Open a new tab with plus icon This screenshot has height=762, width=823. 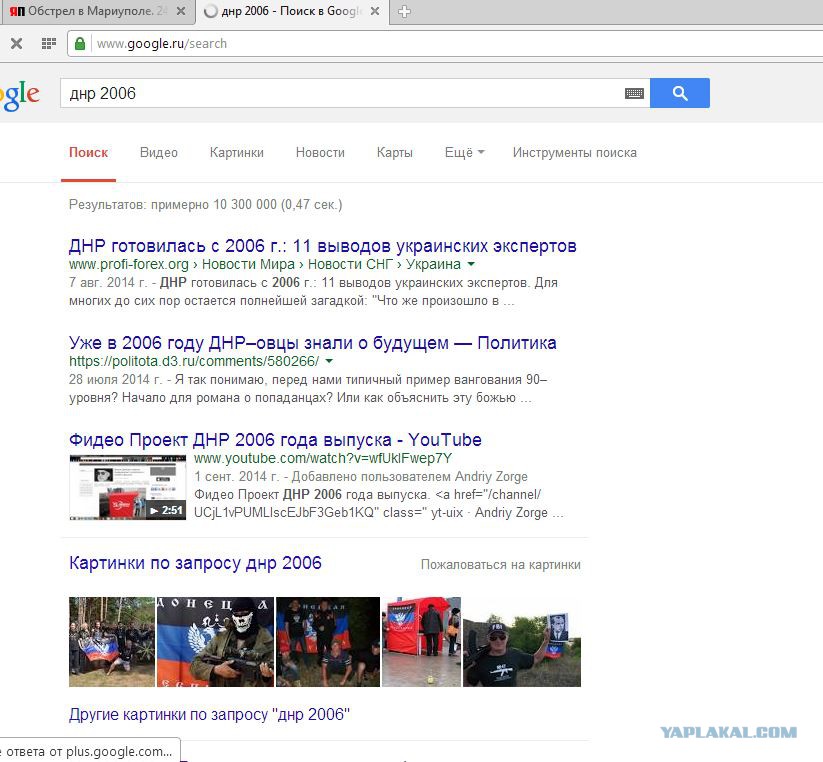(x=404, y=12)
